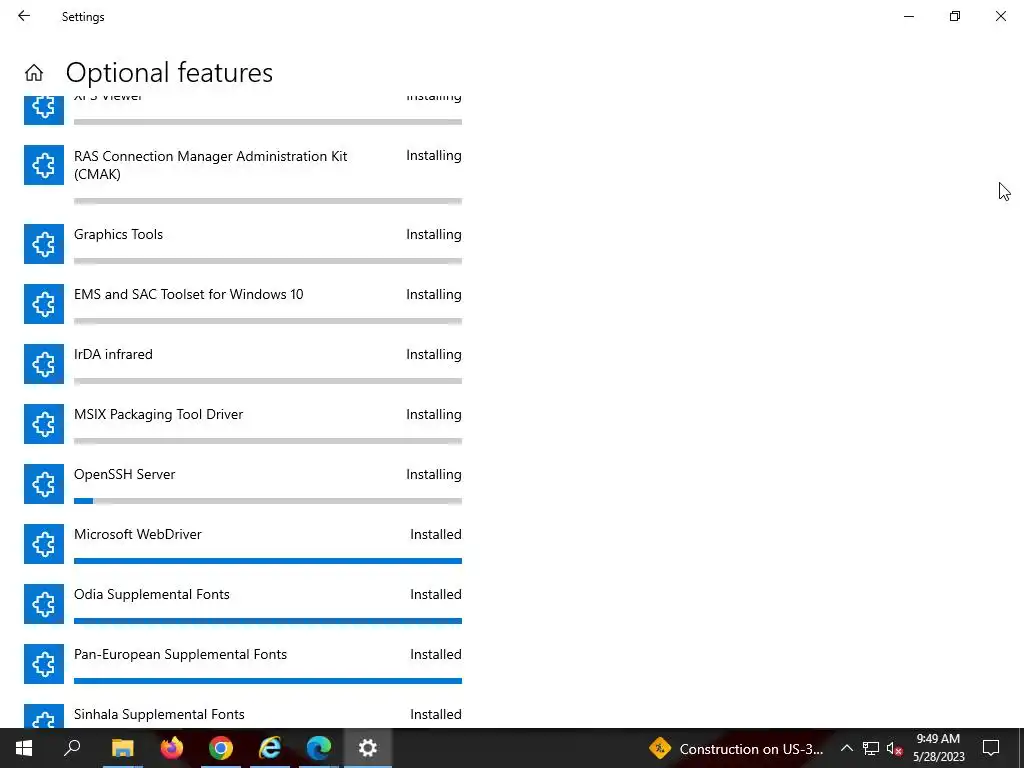Click the Odia Supplemental Fonts label
Image resolution: width=1024 pixels, height=768 pixels.
[x=152, y=595]
